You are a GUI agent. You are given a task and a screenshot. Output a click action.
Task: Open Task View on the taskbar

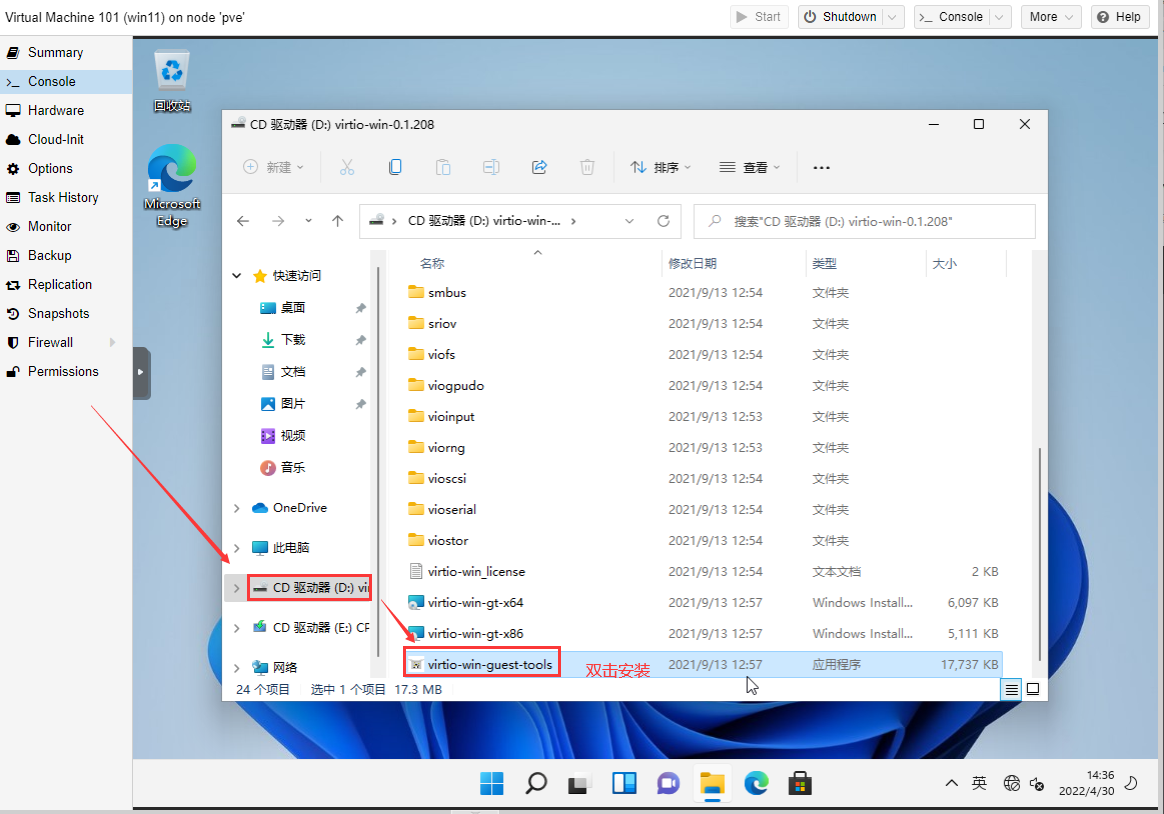point(579,784)
